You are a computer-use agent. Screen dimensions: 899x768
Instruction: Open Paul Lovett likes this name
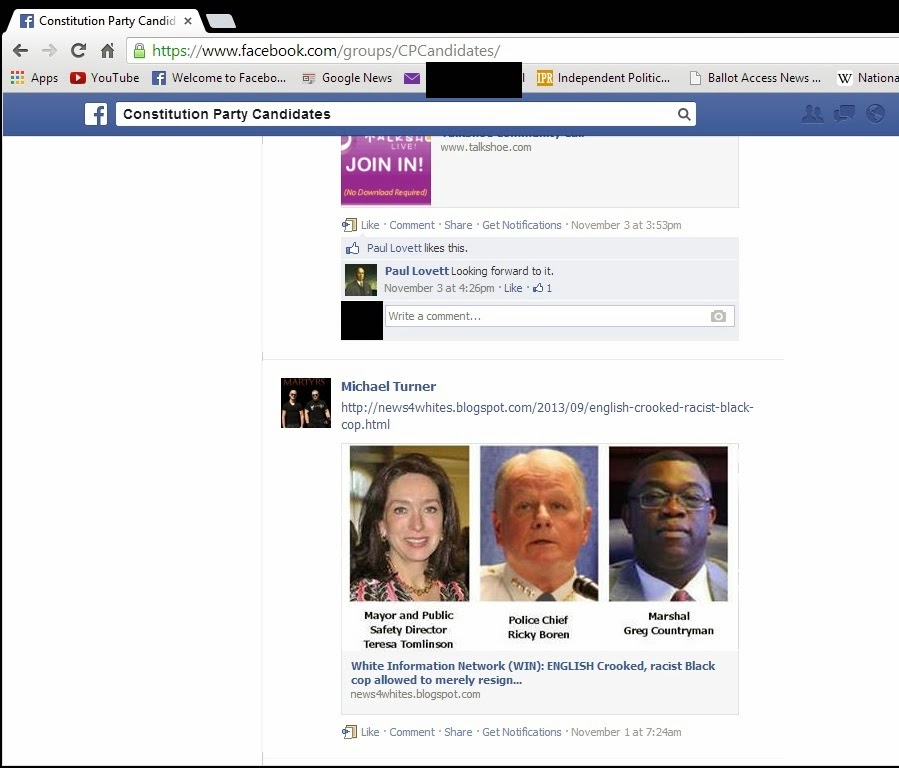tap(394, 248)
